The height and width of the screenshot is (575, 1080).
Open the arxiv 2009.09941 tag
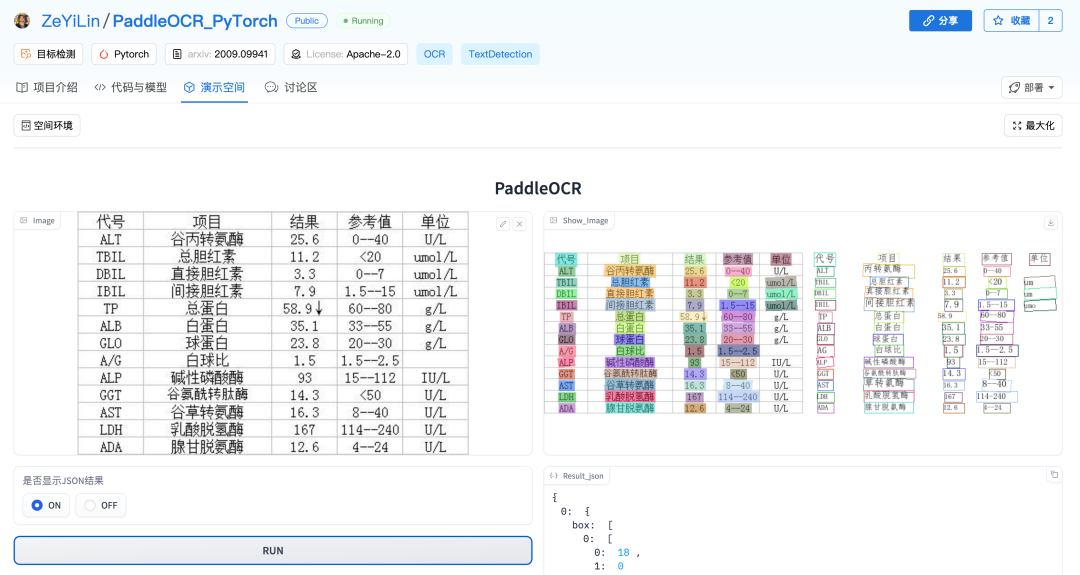pos(220,54)
